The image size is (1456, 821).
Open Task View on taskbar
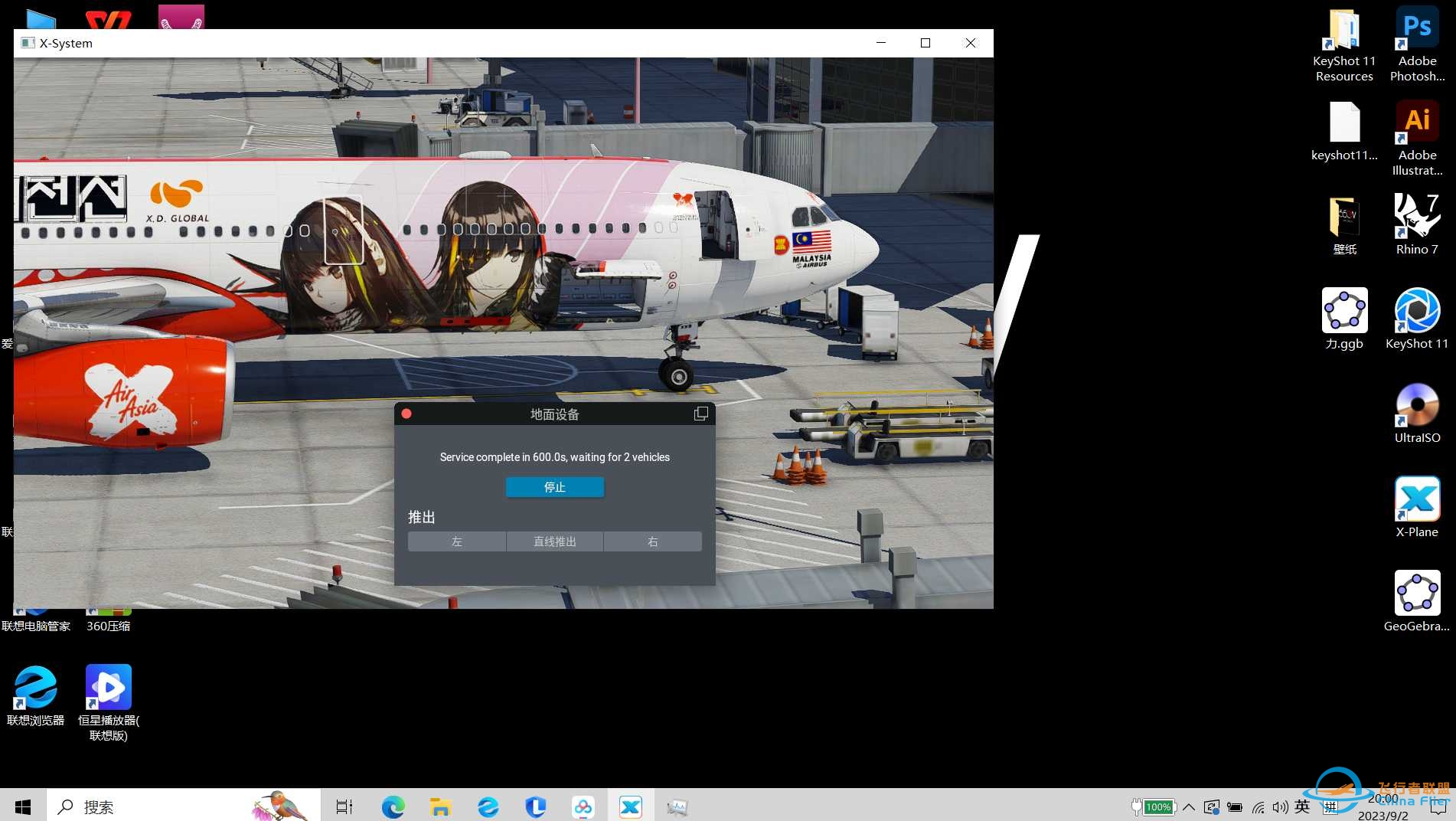(x=344, y=806)
